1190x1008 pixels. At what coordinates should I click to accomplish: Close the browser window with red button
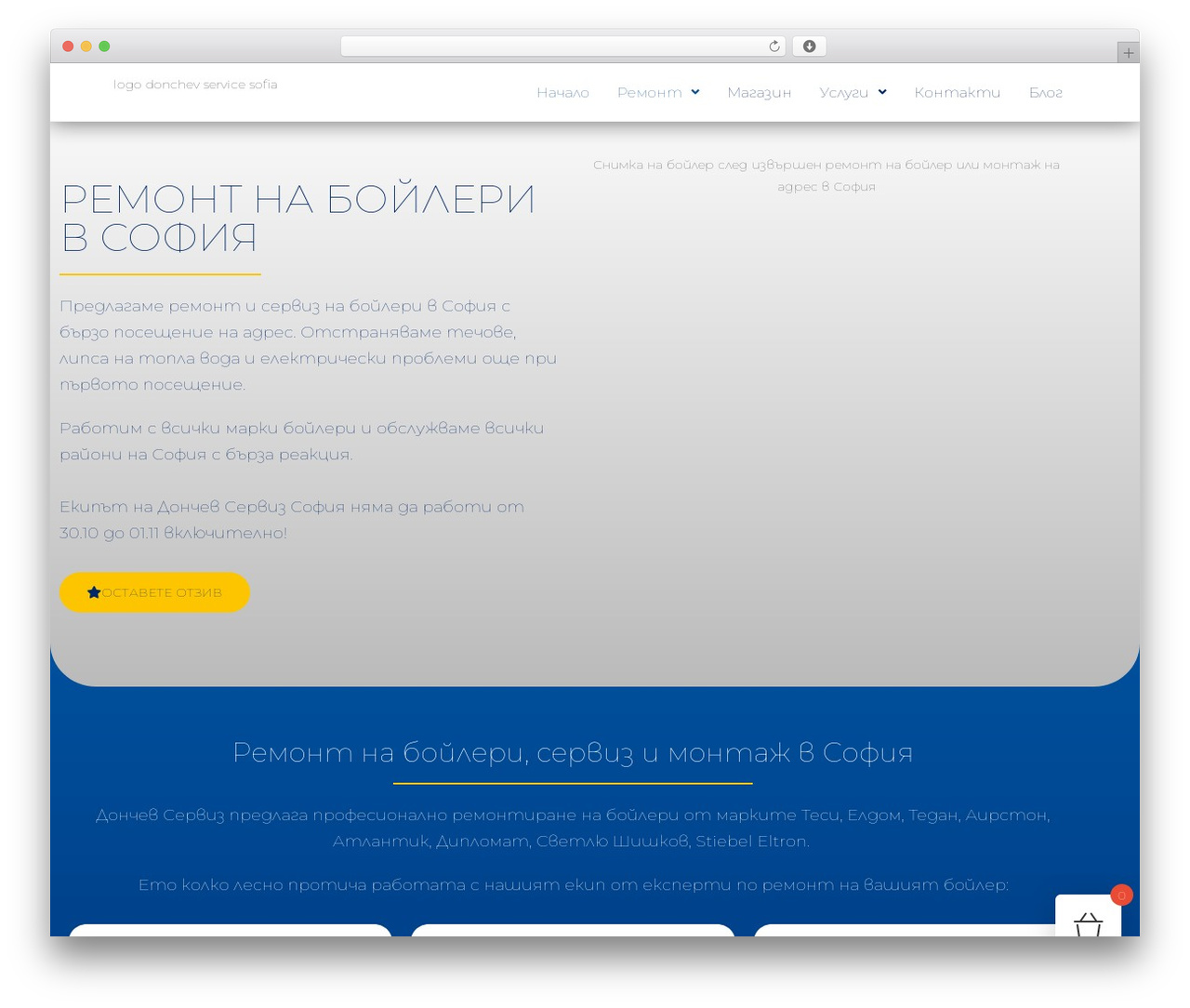pos(68,46)
